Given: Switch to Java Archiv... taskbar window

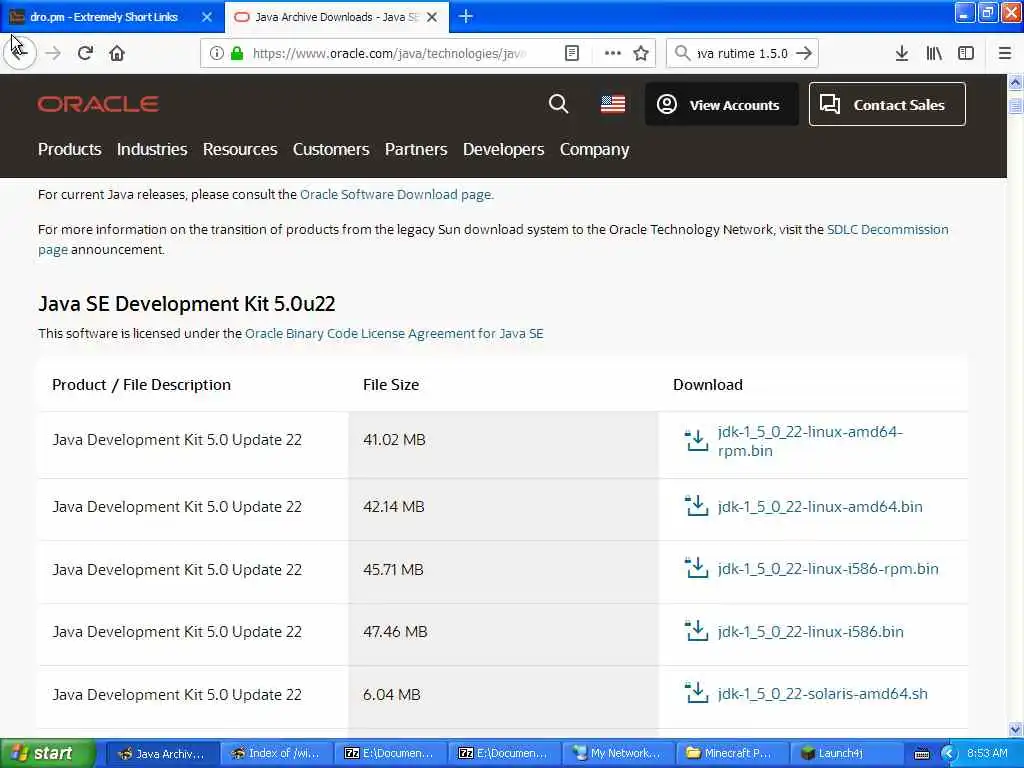Looking at the screenshot, I should click(162, 753).
